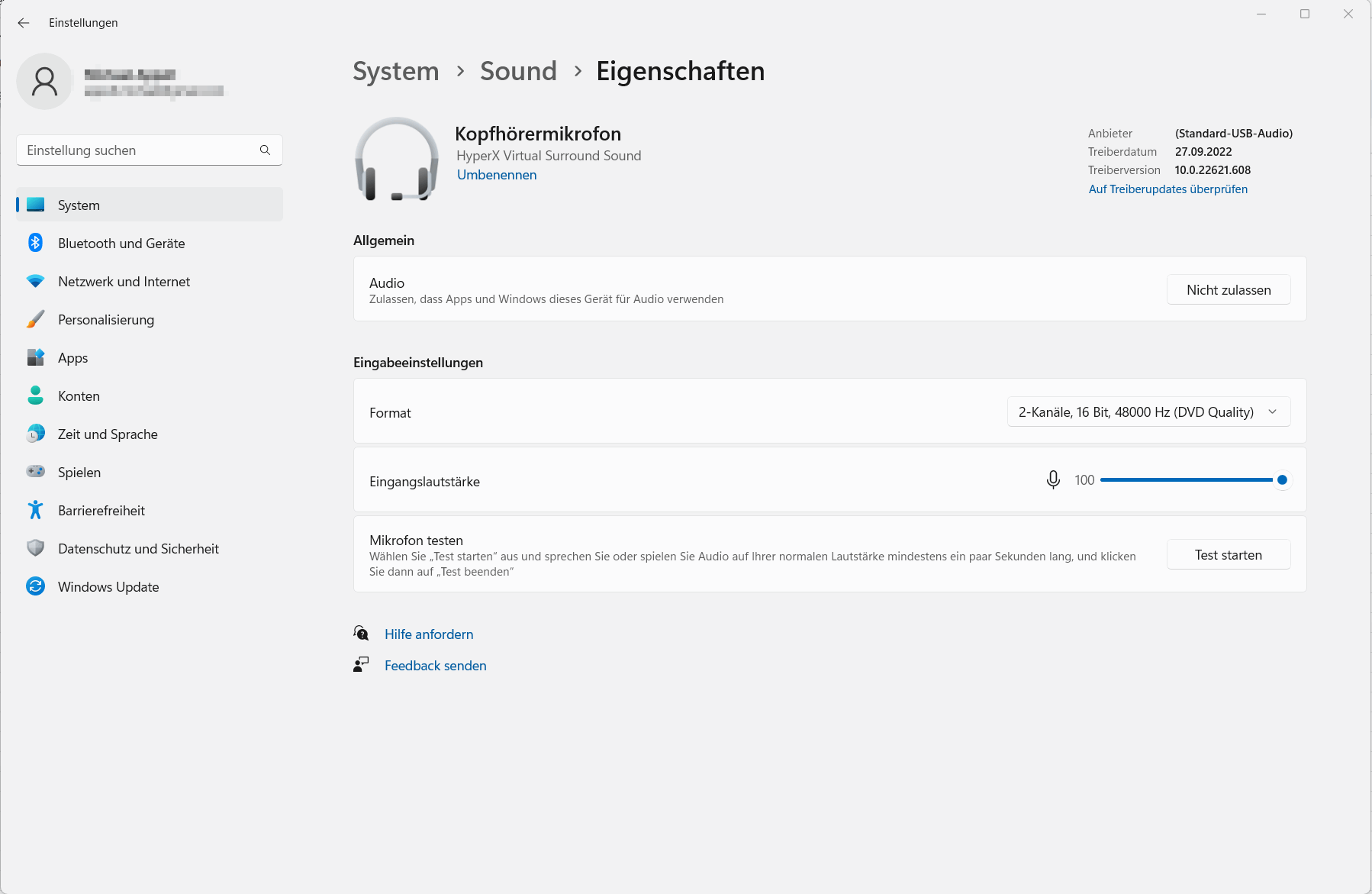Click the user profile avatar
This screenshot has width=1372, height=894.
44,82
